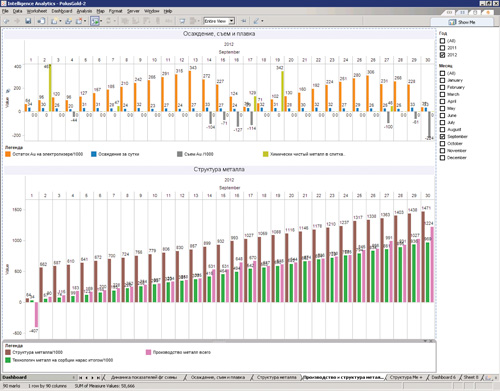Check the (All) option under Год filter

[x=442, y=41]
